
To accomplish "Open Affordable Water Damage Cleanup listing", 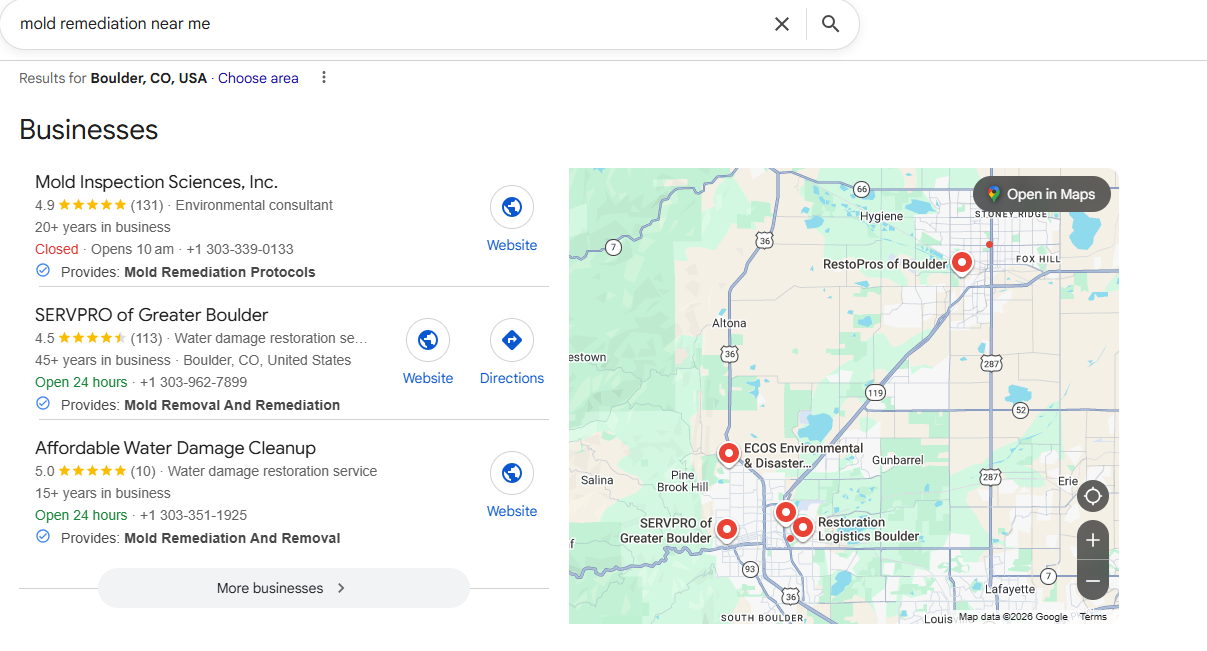I will pos(175,448).
